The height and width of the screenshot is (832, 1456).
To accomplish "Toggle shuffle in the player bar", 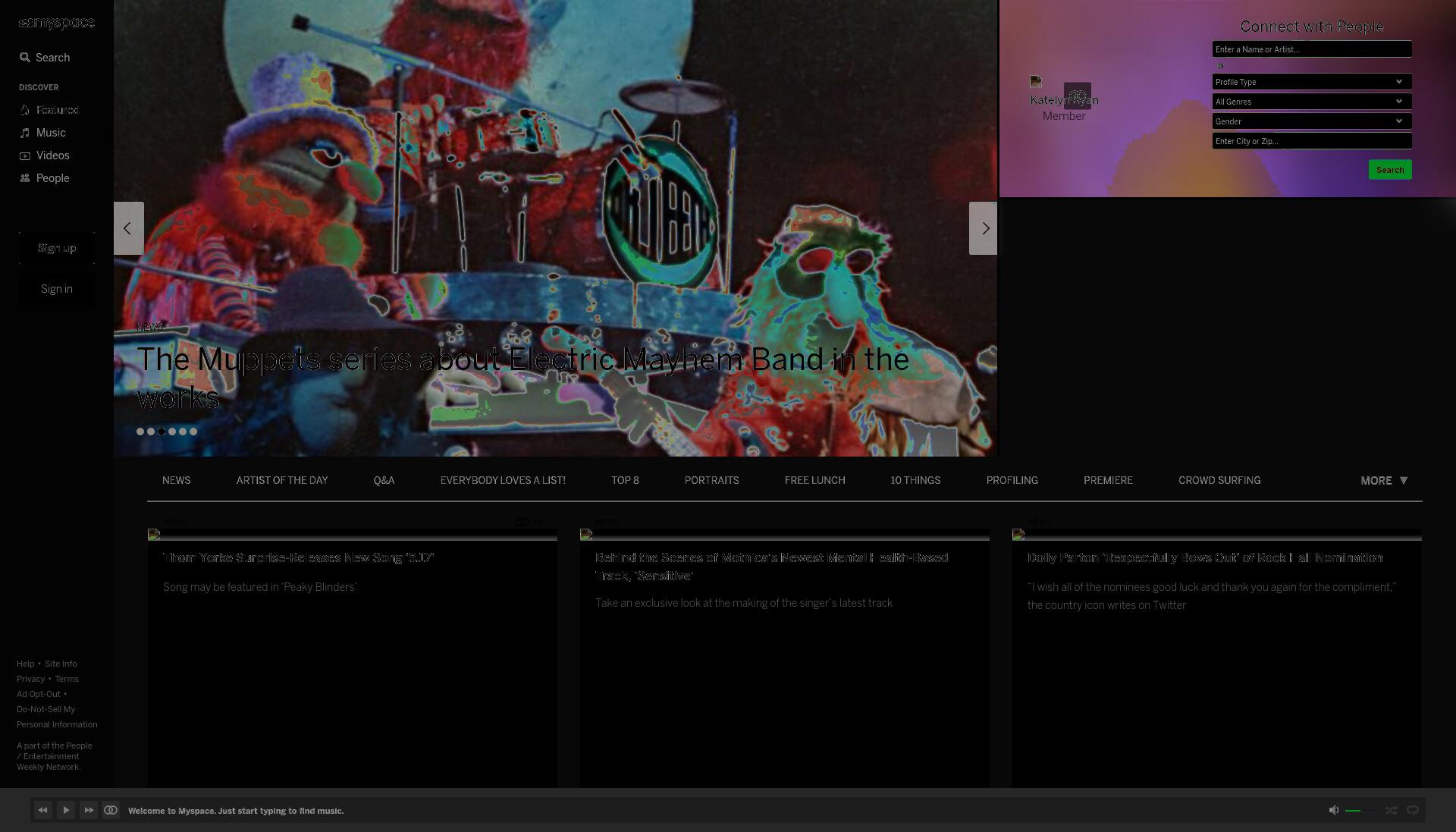I will click(1391, 811).
